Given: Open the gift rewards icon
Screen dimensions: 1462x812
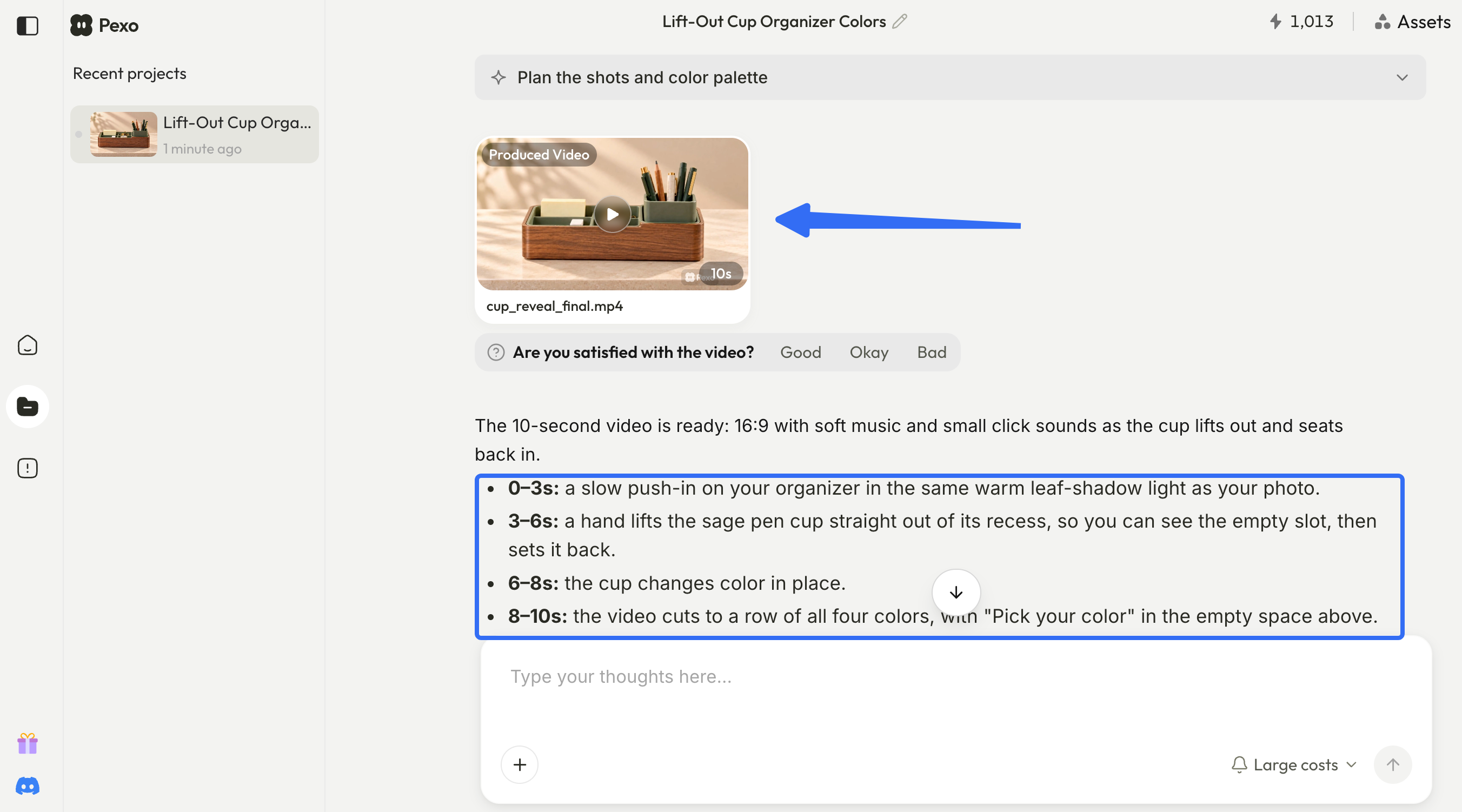Looking at the screenshot, I should tap(27, 743).
